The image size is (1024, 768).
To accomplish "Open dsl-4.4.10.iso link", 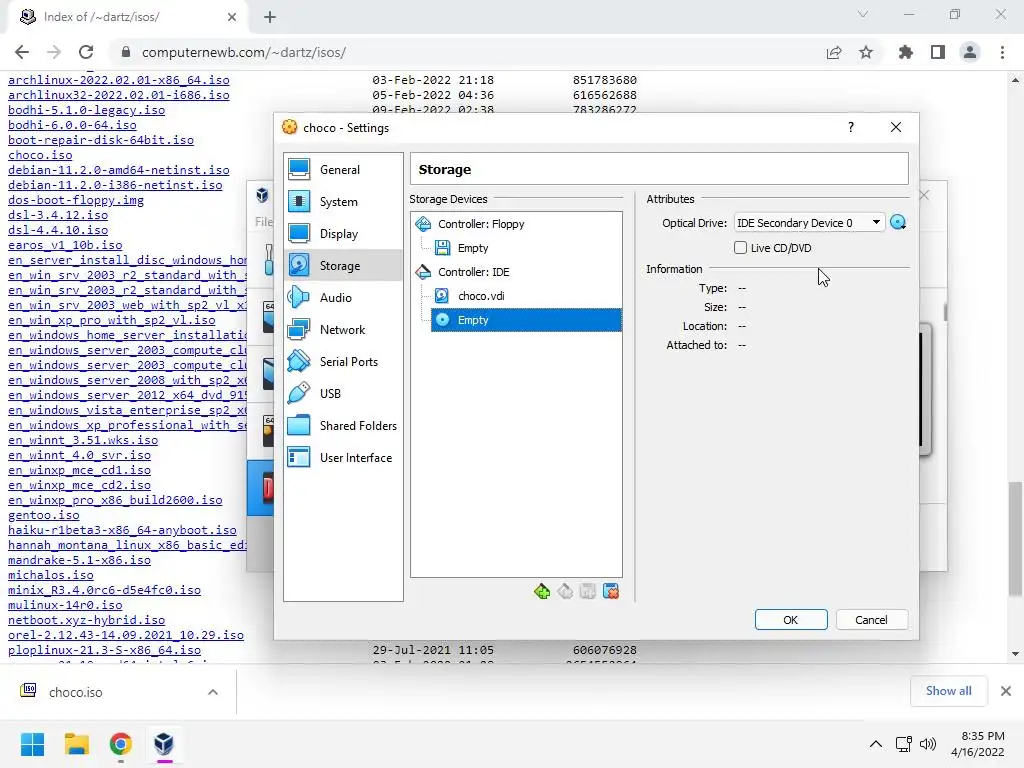I will click(x=58, y=231).
